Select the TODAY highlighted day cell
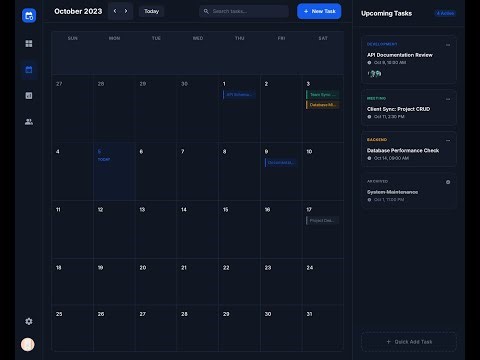 (114, 171)
